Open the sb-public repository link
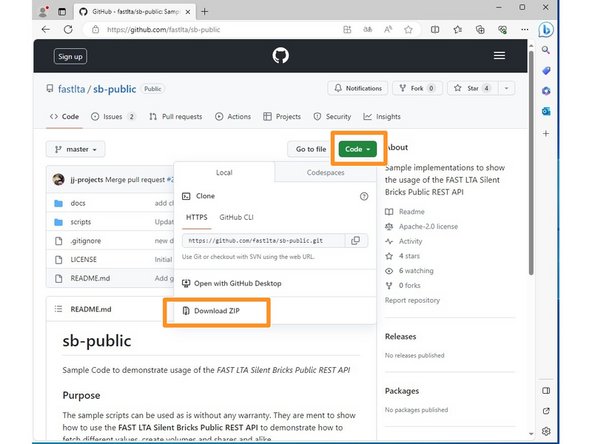Viewport: 592px width, 444px height. tap(114, 89)
